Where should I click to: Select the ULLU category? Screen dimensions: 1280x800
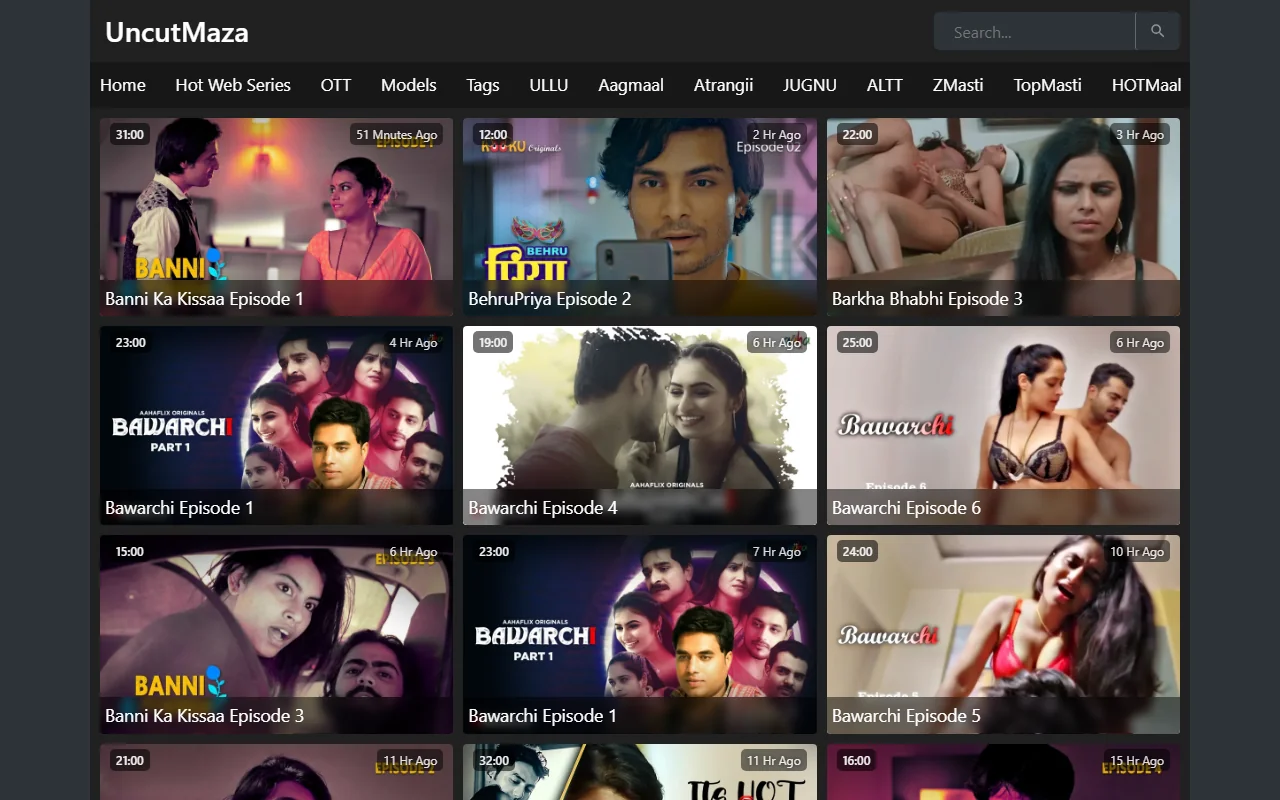tap(549, 85)
